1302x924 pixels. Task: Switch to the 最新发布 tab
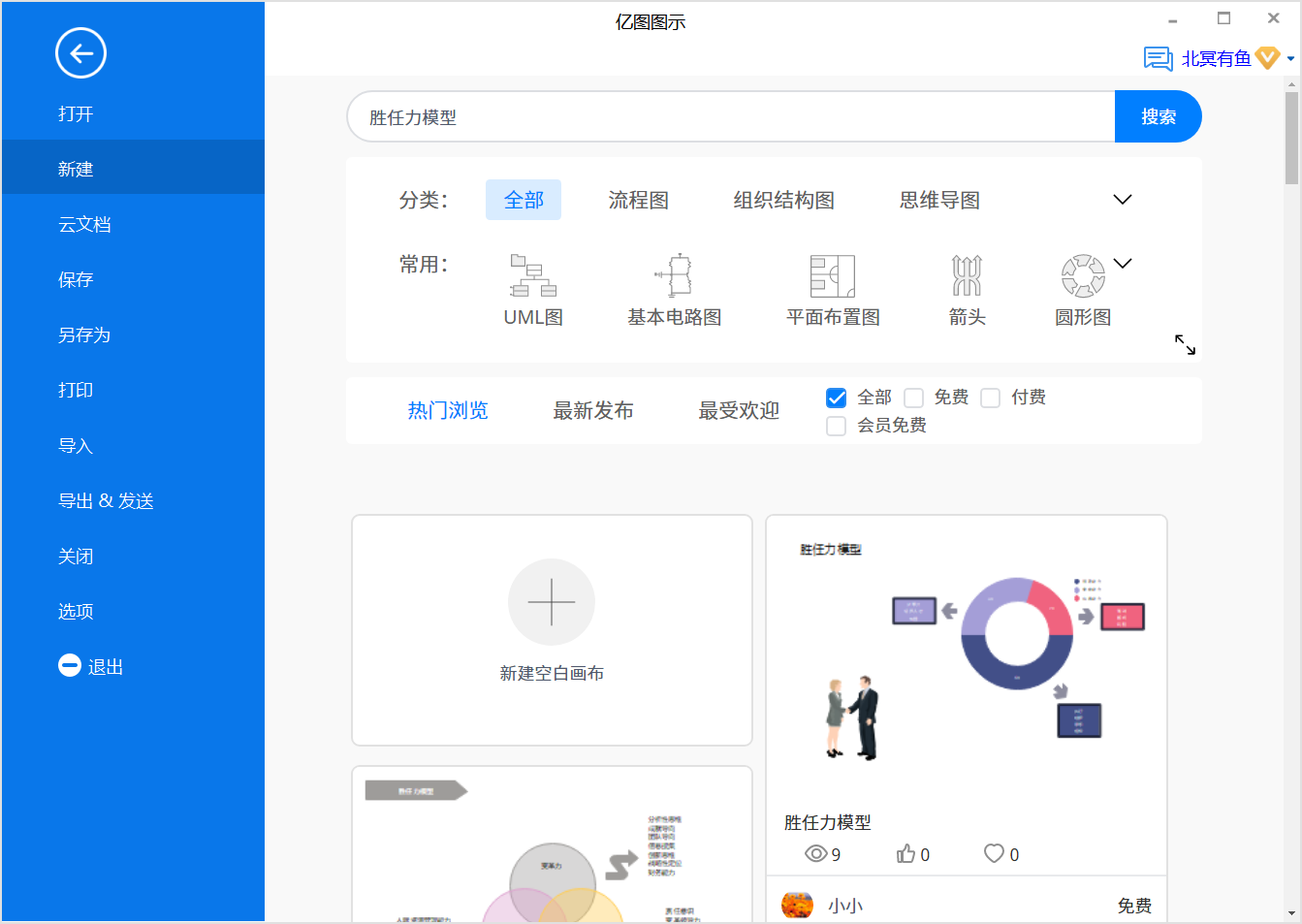tap(593, 410)
